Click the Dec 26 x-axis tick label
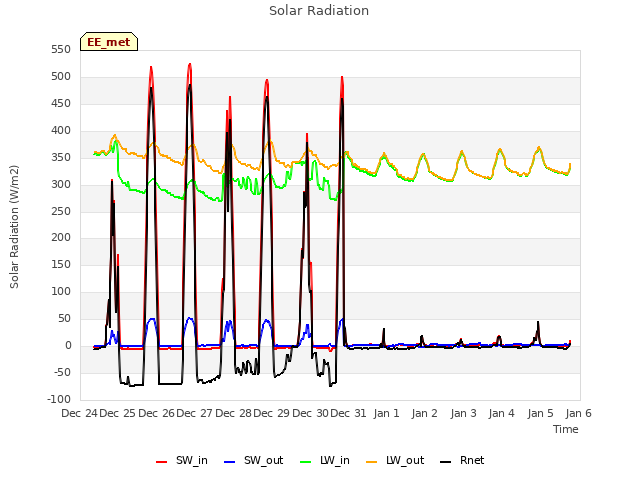The width and height of the screenshot is (640, 480). point(156,413)
